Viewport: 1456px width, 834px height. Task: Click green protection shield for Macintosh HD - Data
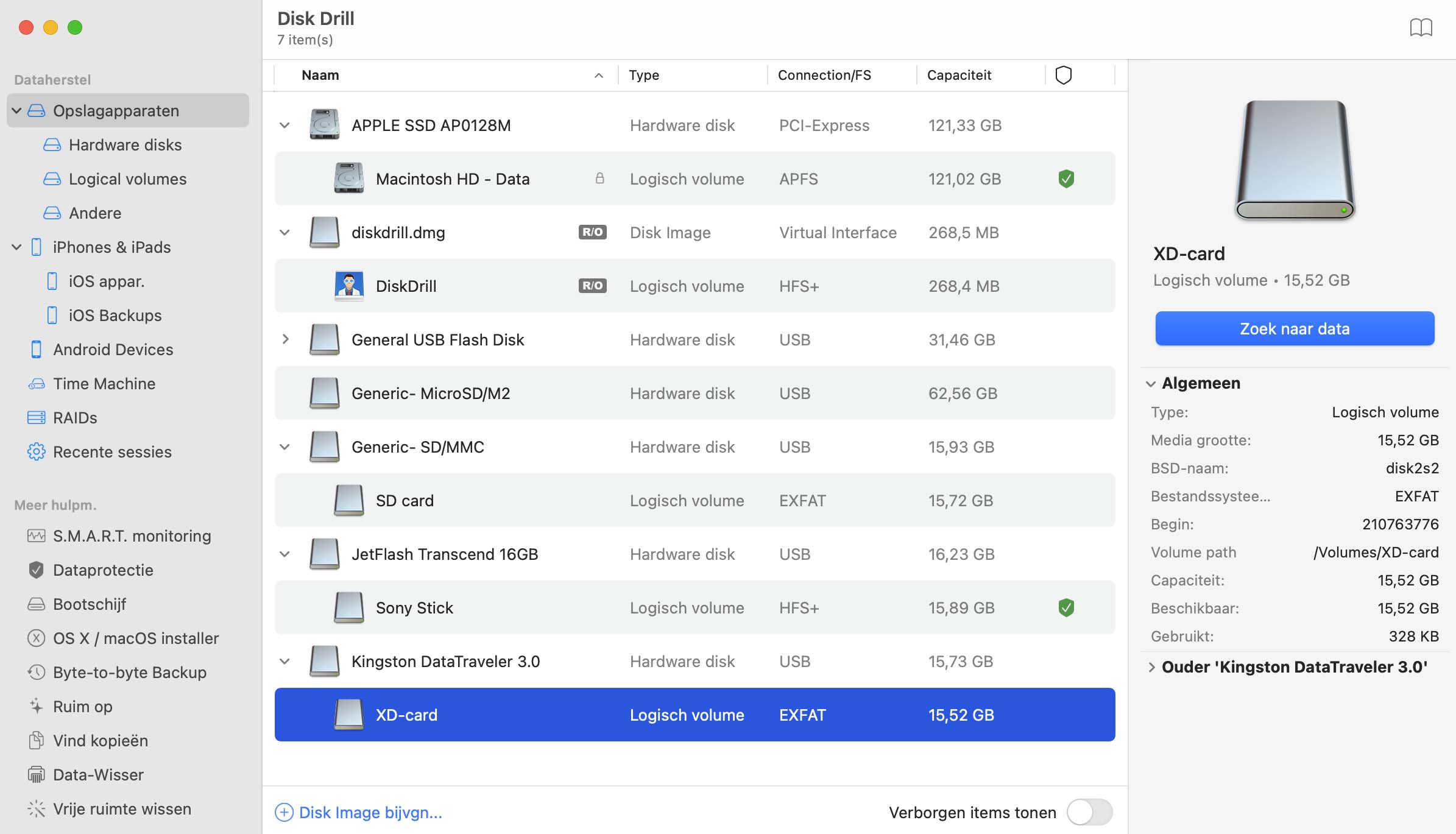(x=1065, y=178)
